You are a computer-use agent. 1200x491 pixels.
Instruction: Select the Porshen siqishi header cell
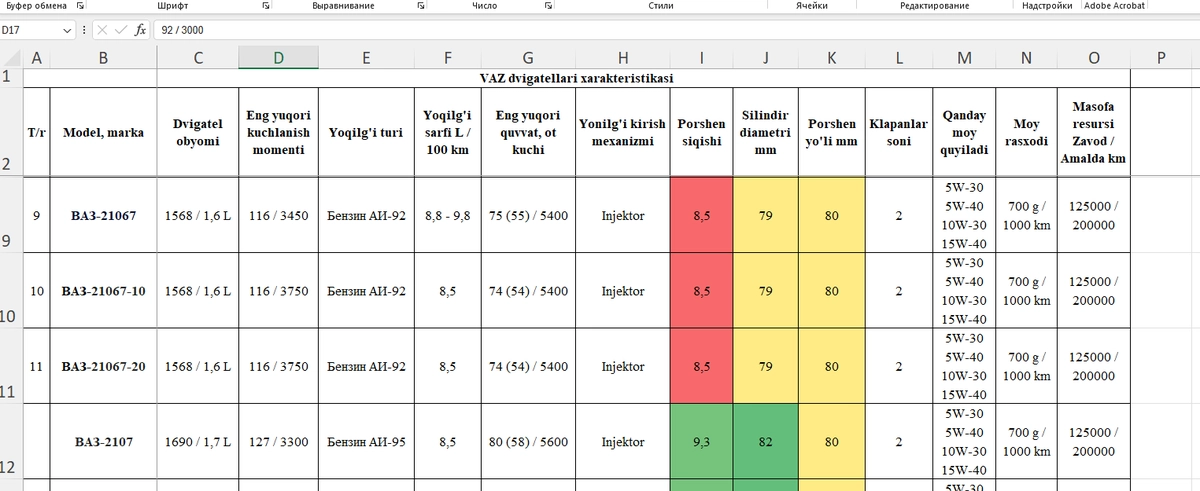702,132
